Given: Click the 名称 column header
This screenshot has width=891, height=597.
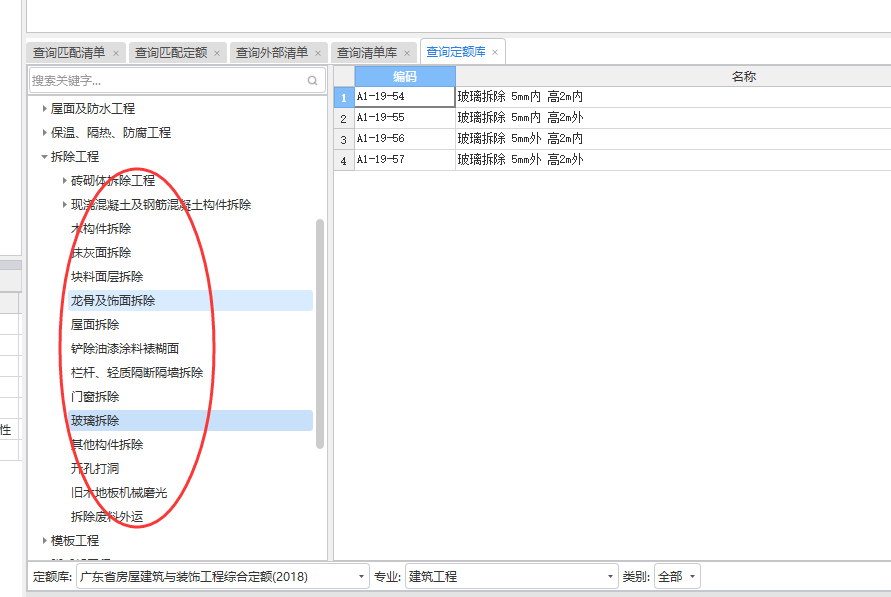Looking at the screenshot, I should click(x=673, y=76).
